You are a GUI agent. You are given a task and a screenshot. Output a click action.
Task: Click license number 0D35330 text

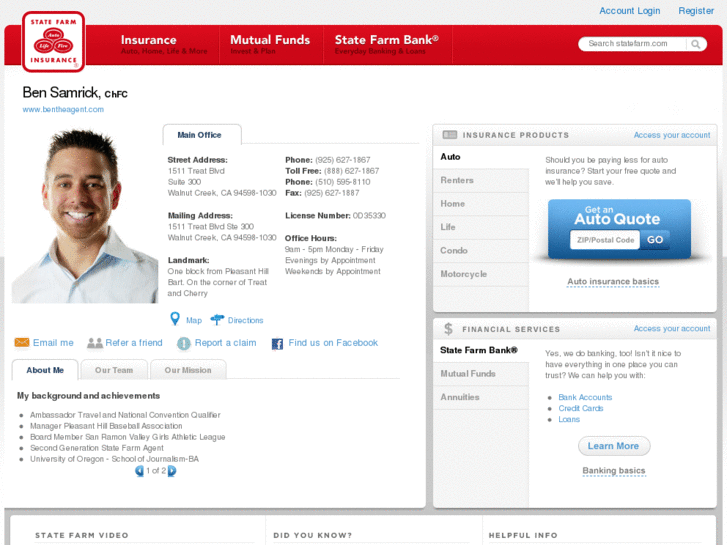pyautogui.click(x=369, y=216)
